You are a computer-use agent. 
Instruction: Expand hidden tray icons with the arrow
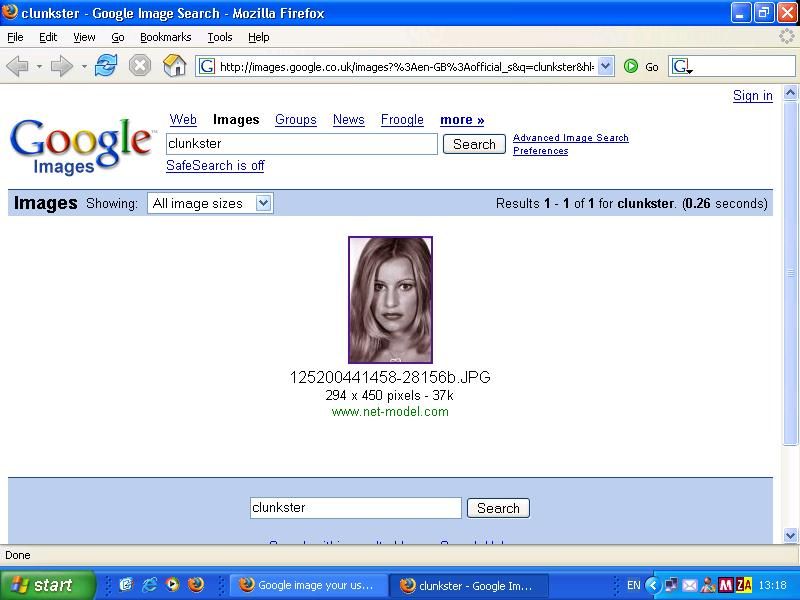pos(653,585)
